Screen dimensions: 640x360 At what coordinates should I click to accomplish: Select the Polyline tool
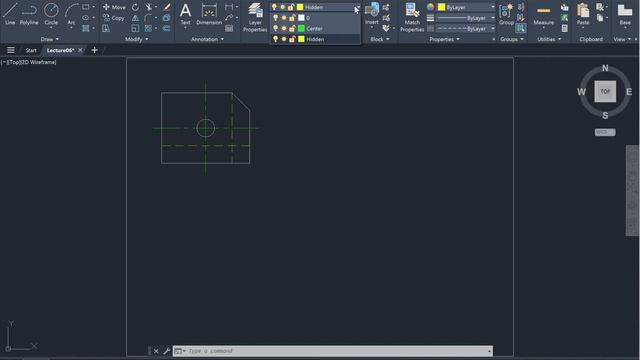(29, 14)
